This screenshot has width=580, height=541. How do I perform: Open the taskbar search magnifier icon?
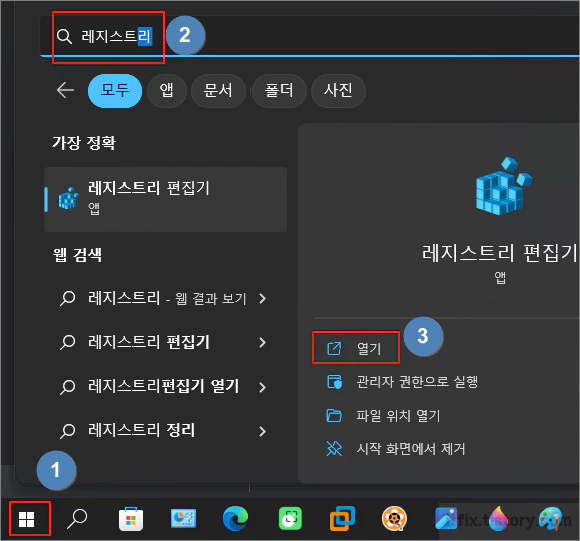point(77,518)
